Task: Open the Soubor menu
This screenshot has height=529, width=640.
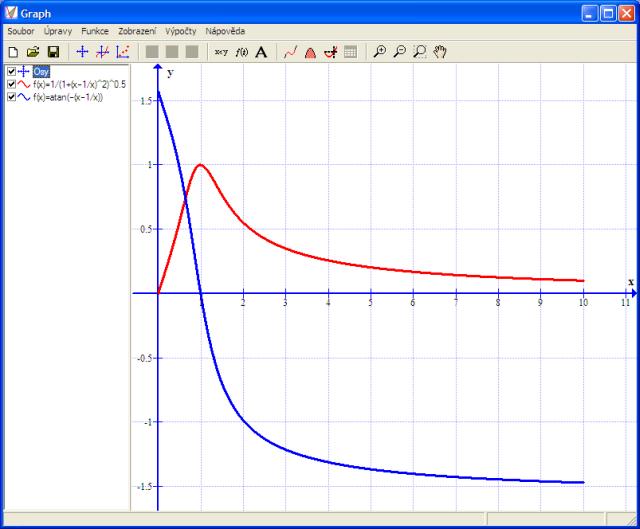Action: coord(20,31)
